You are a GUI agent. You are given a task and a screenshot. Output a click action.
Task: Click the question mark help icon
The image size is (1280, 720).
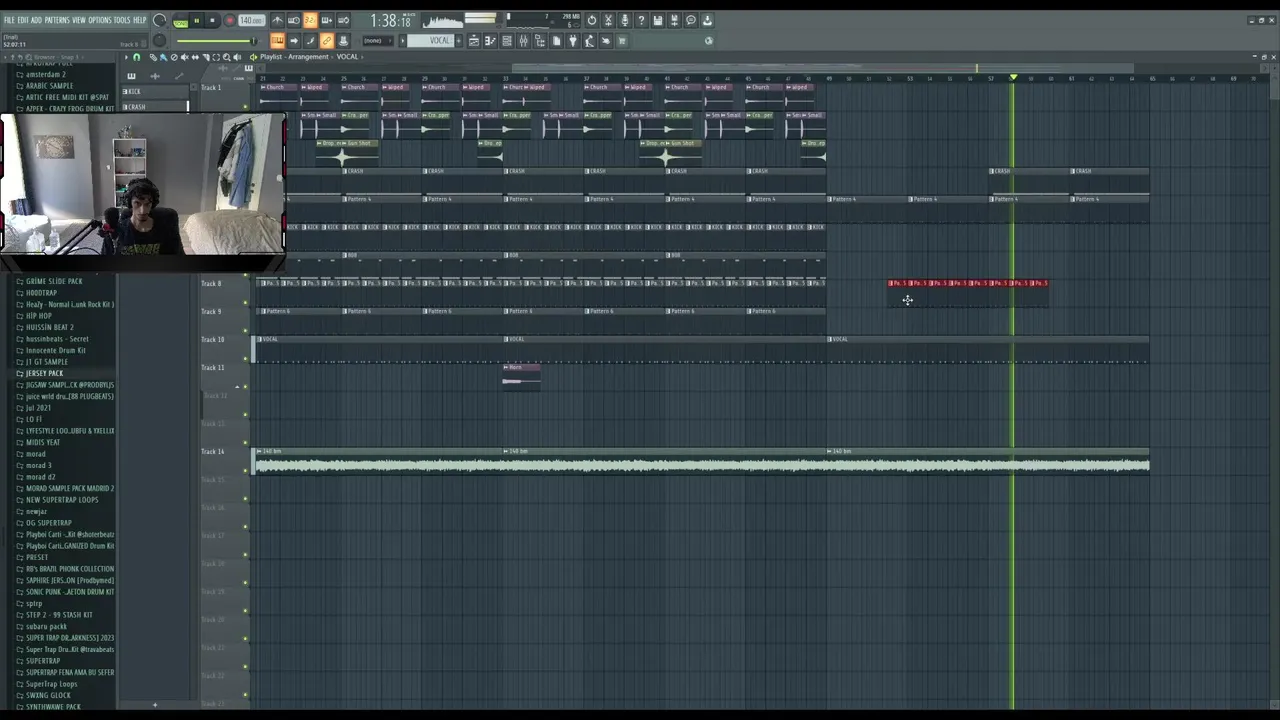coord(641,21)
